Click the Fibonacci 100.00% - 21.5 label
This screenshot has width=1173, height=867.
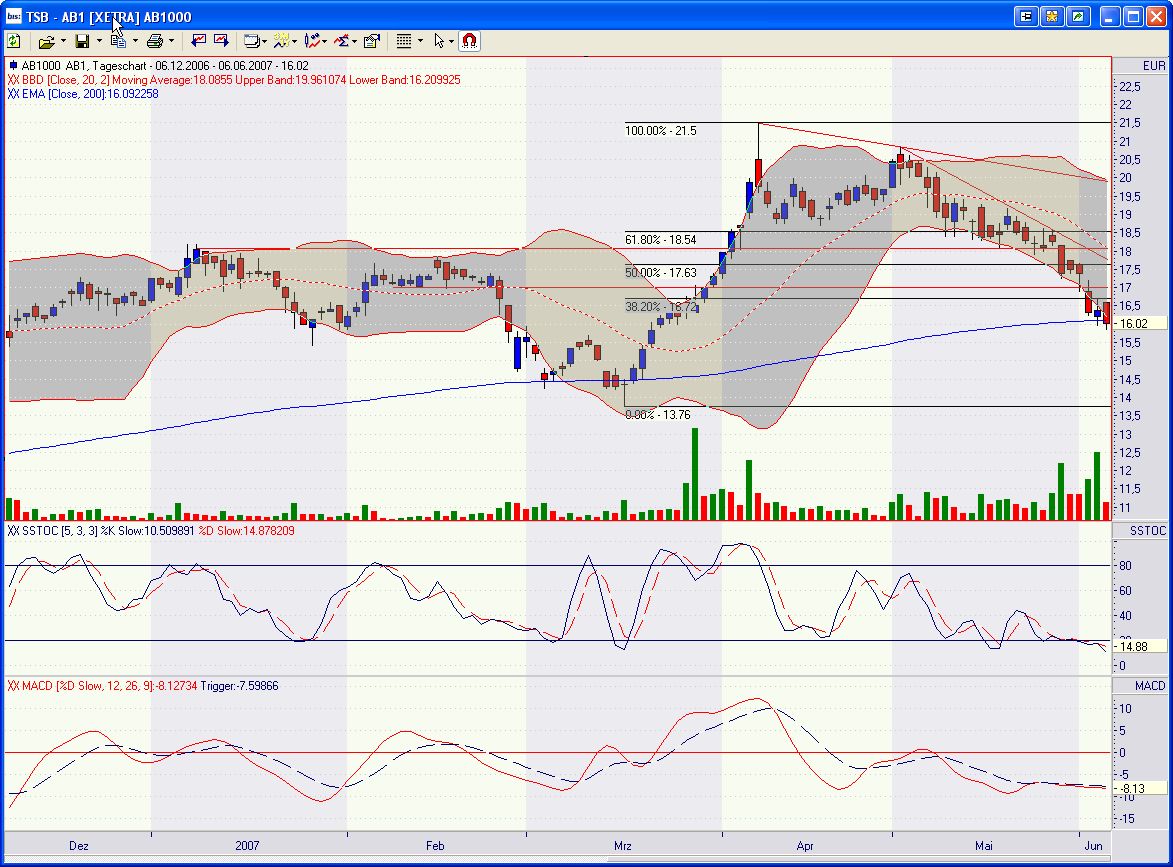(x=661, y=131)
